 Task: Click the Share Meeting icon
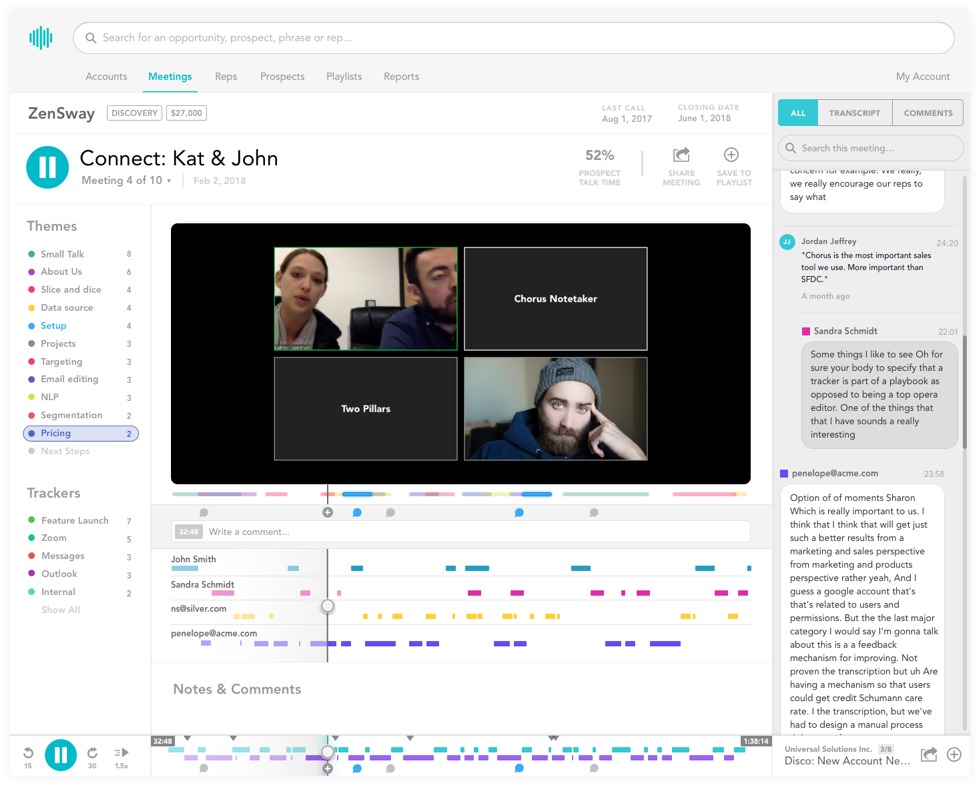(681, 155)
